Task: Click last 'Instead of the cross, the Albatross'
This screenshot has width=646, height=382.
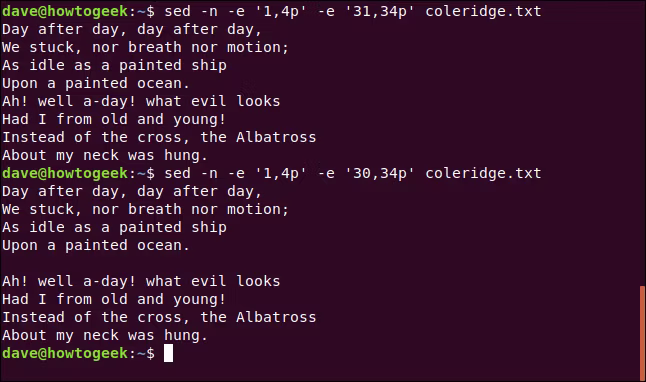Action: [x=159, y=317]
